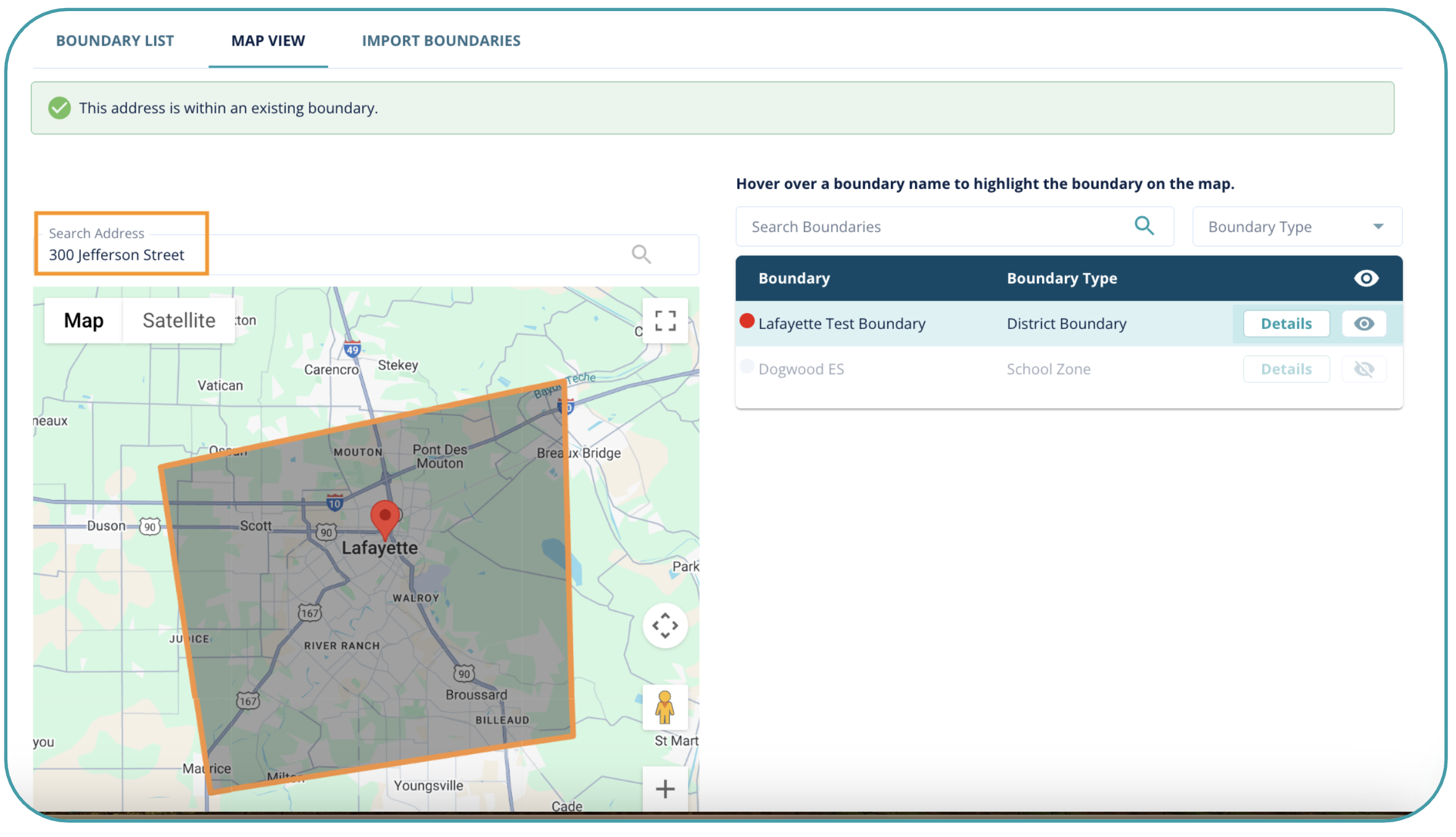Switch the map to Satellite view
Viewport: 1456px width, 837px height.
(179, 320)
